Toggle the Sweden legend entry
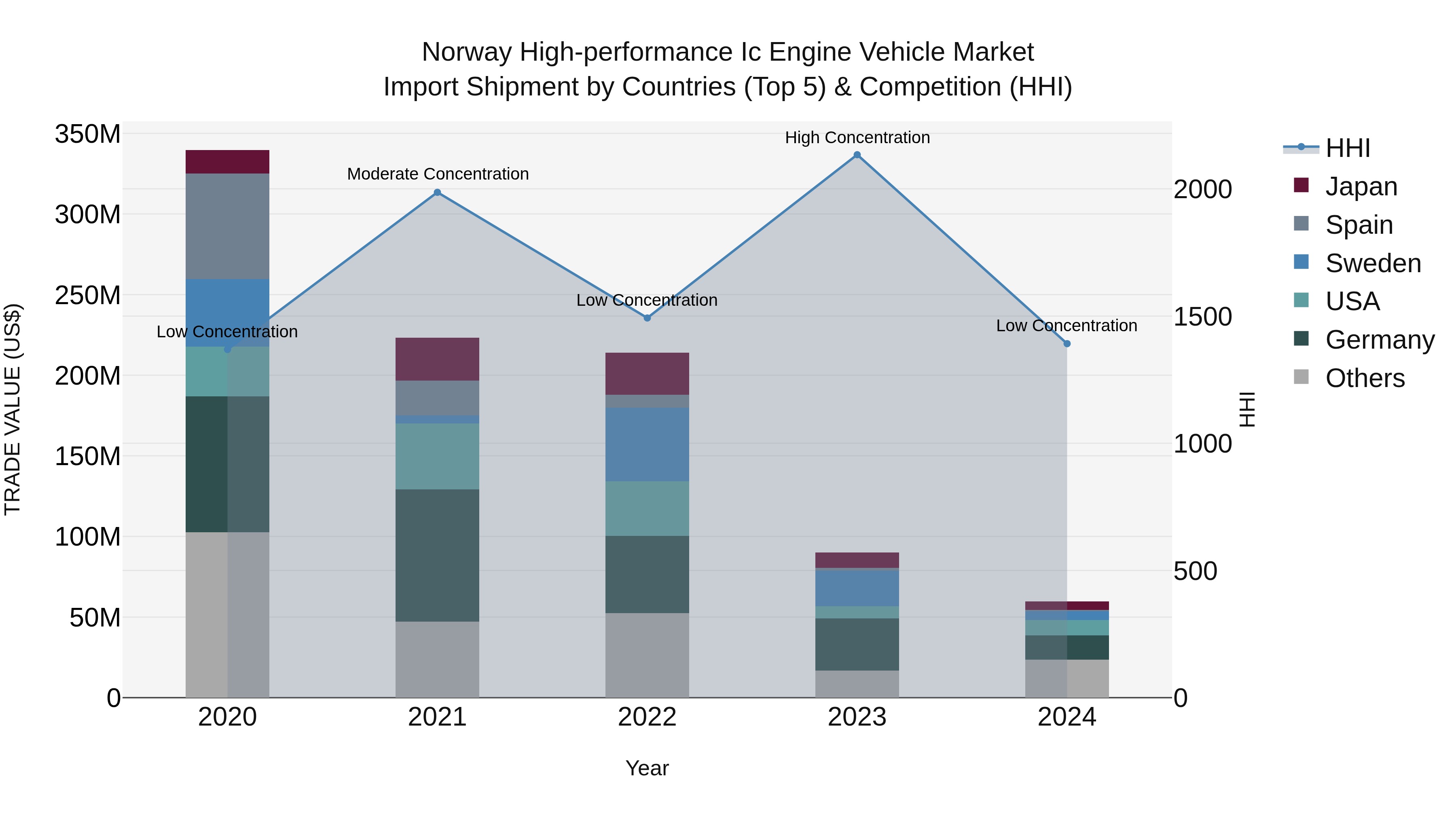This screenshot has height=819, width=1456. (1357, 263)
